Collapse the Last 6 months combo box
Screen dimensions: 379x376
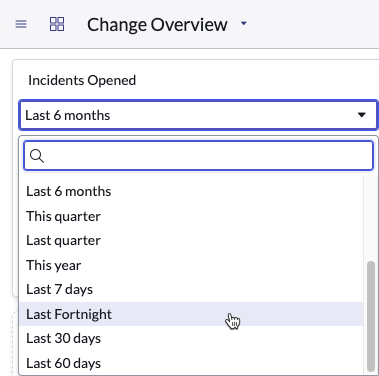[x=198, y=115]
